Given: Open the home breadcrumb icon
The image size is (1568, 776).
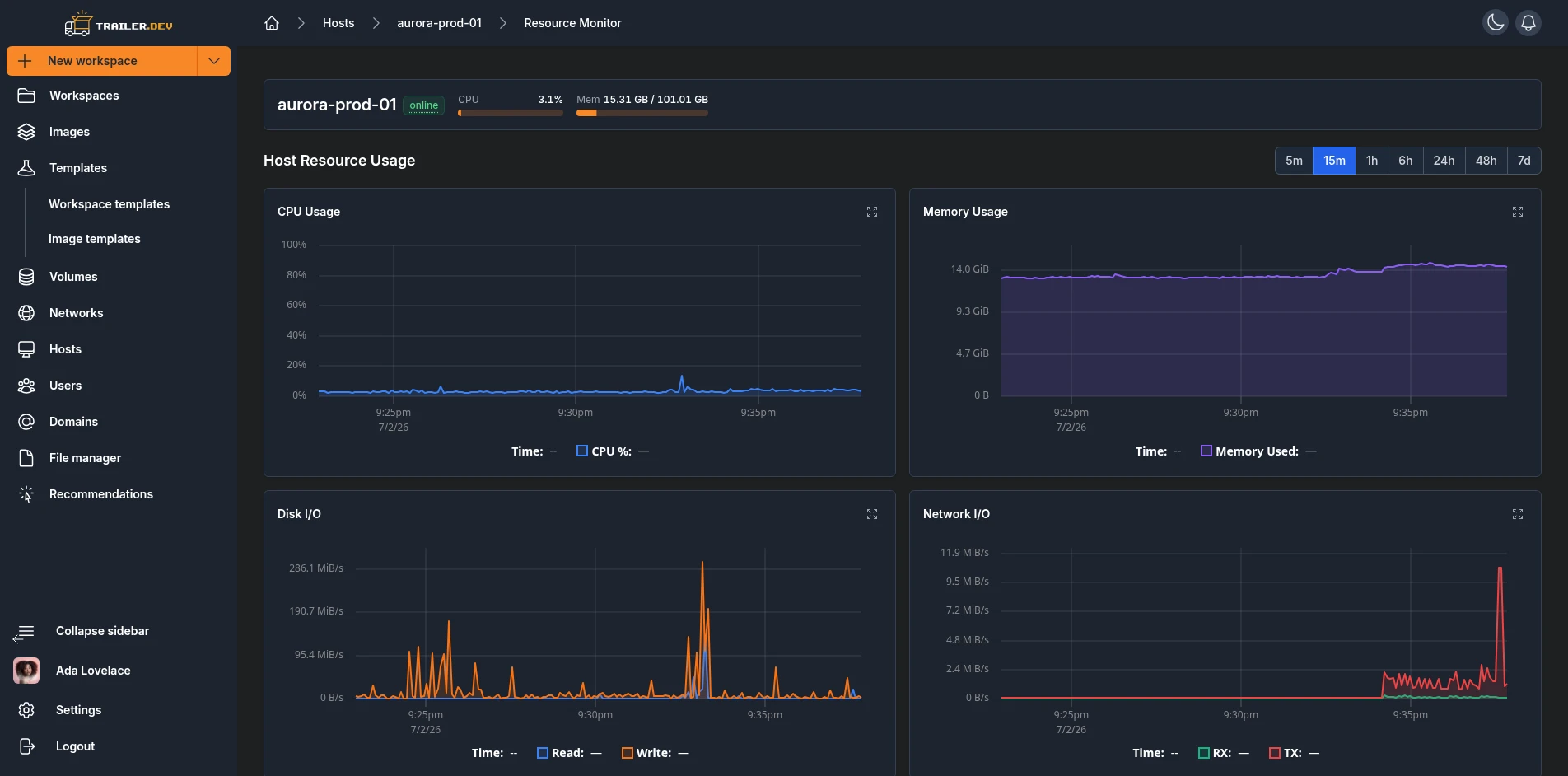Looking at the screenshot, I should [x=272, y=23].
